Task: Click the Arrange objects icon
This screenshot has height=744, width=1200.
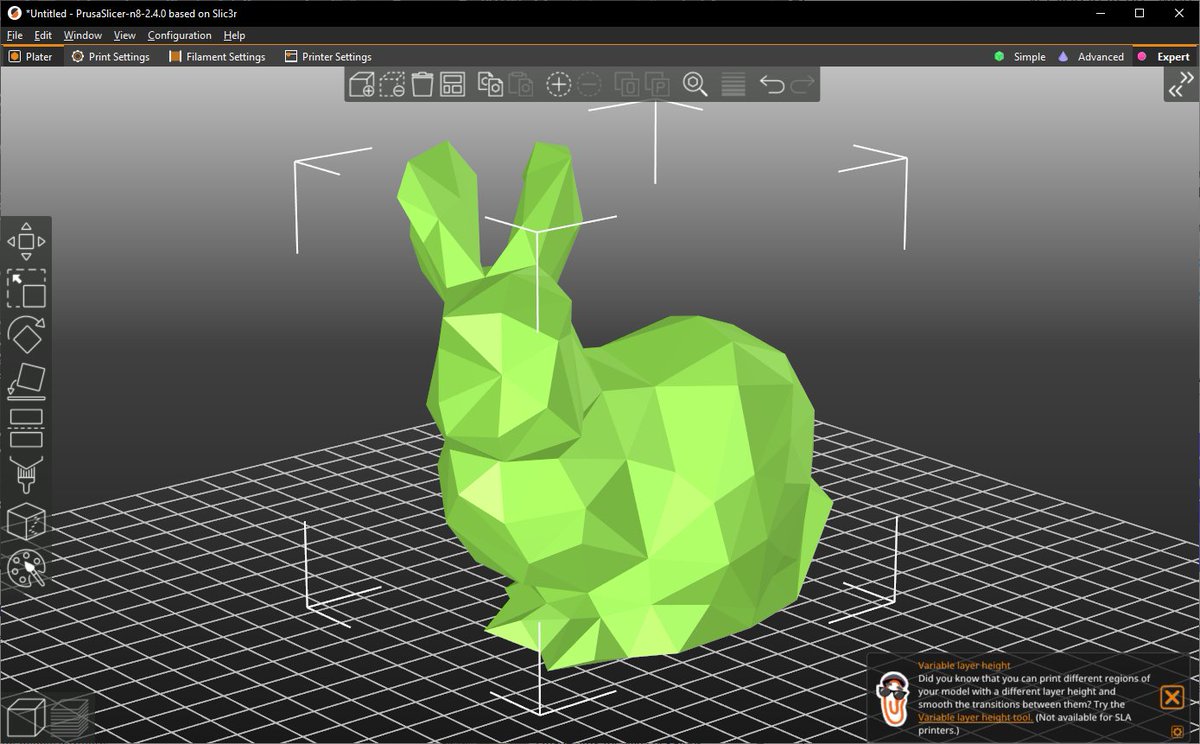Action: coord(452,85)
